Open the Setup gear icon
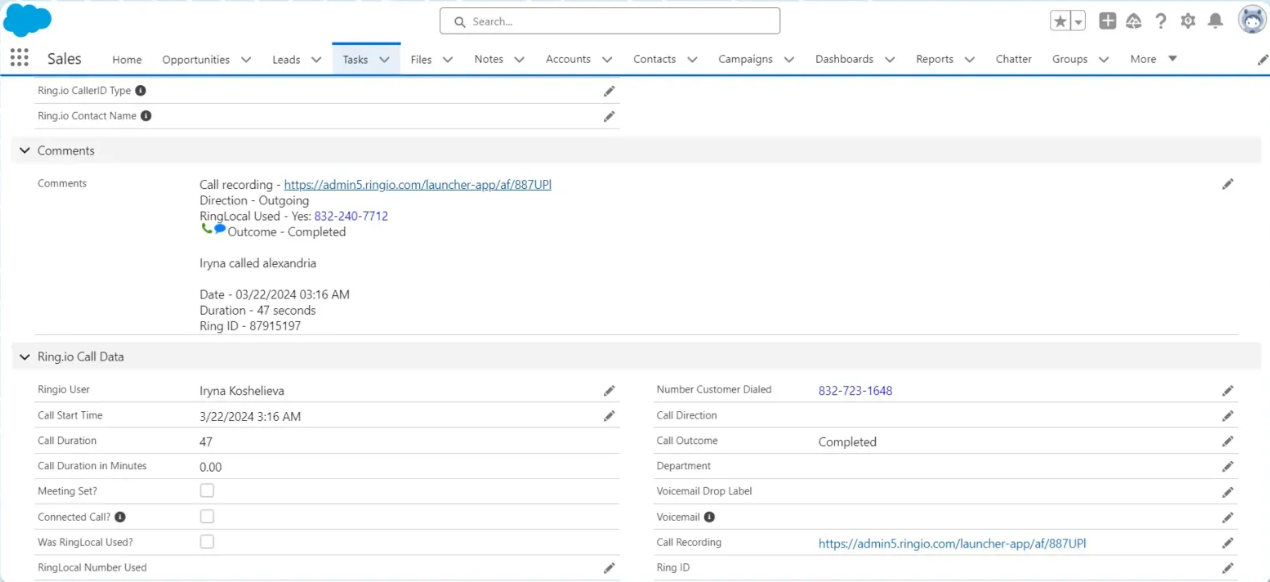The width and height of the screenshot is (1270, 582). click(x=1188, y=21)
